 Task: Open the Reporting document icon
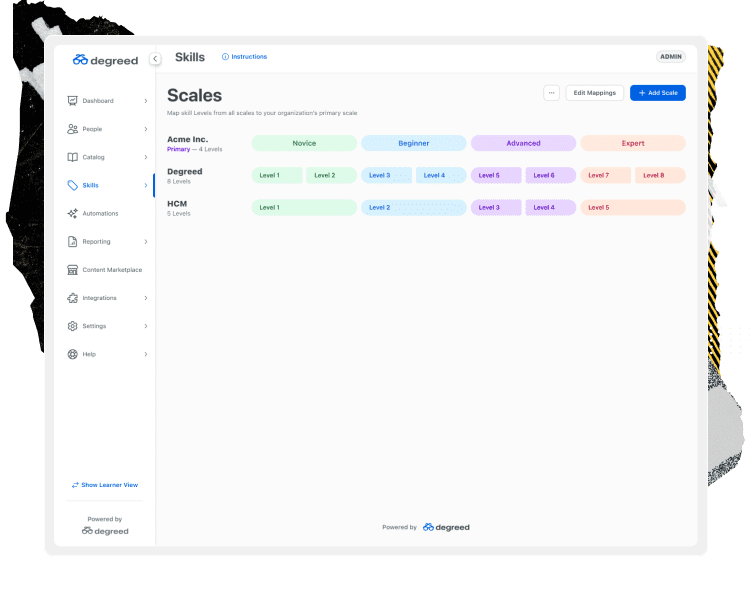[73, 241]
